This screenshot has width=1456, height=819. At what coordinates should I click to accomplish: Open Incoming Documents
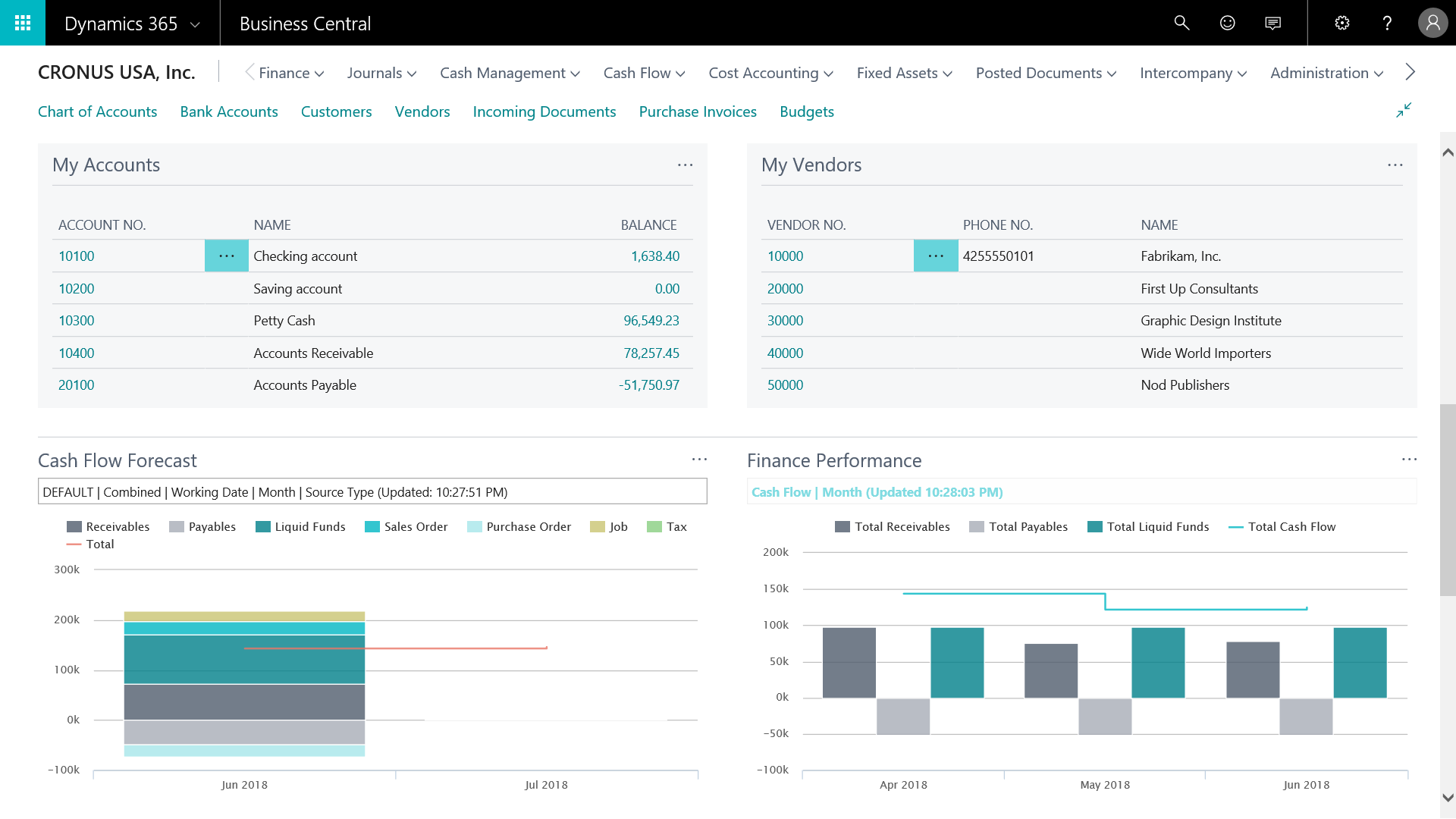coord(544,111)
